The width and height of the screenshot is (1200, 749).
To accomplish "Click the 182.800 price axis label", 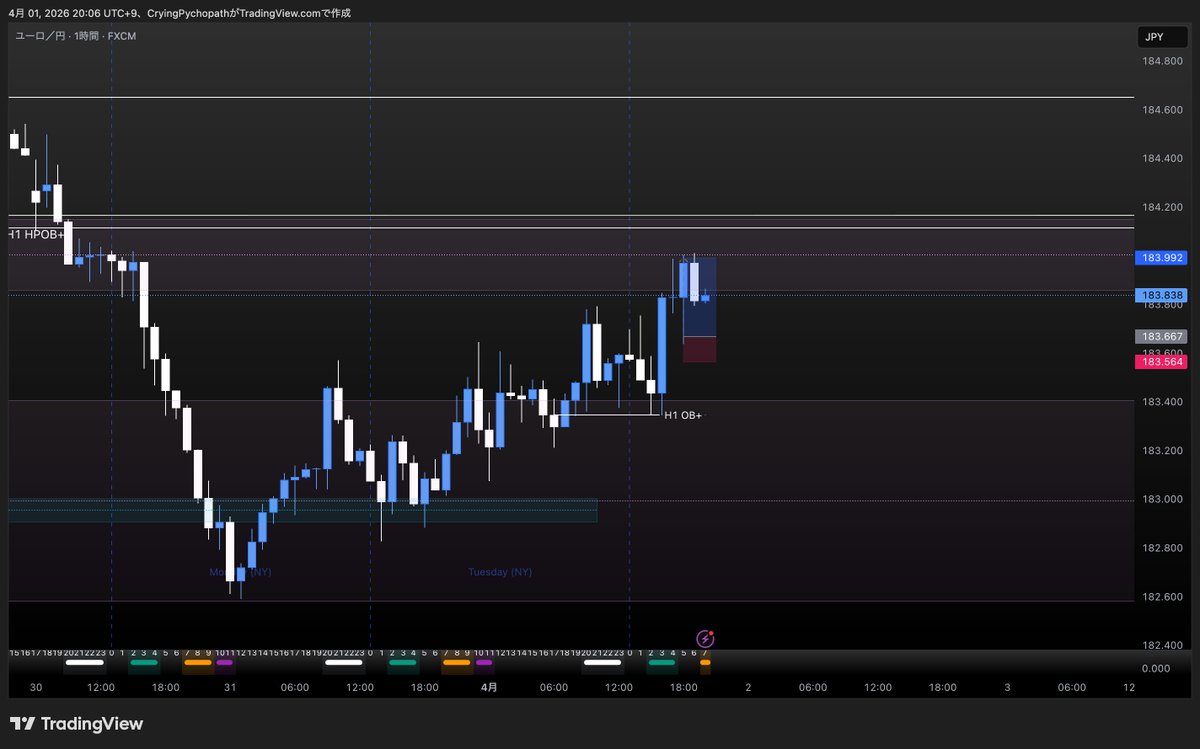I will (x=1162, y=548).
